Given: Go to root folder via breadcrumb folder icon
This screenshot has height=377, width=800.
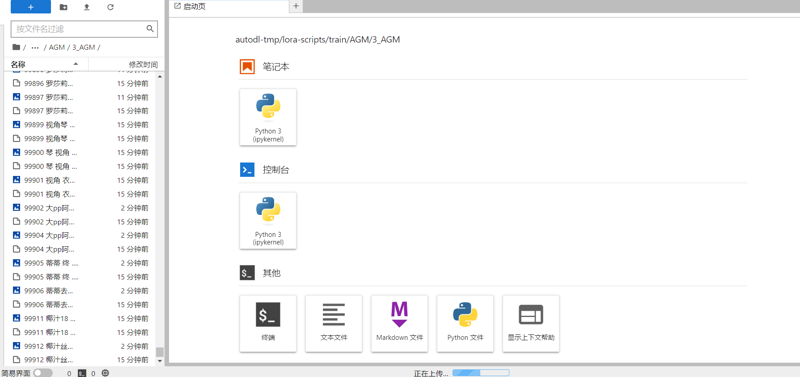Looking at the screenshot, I should pos(16,47).
